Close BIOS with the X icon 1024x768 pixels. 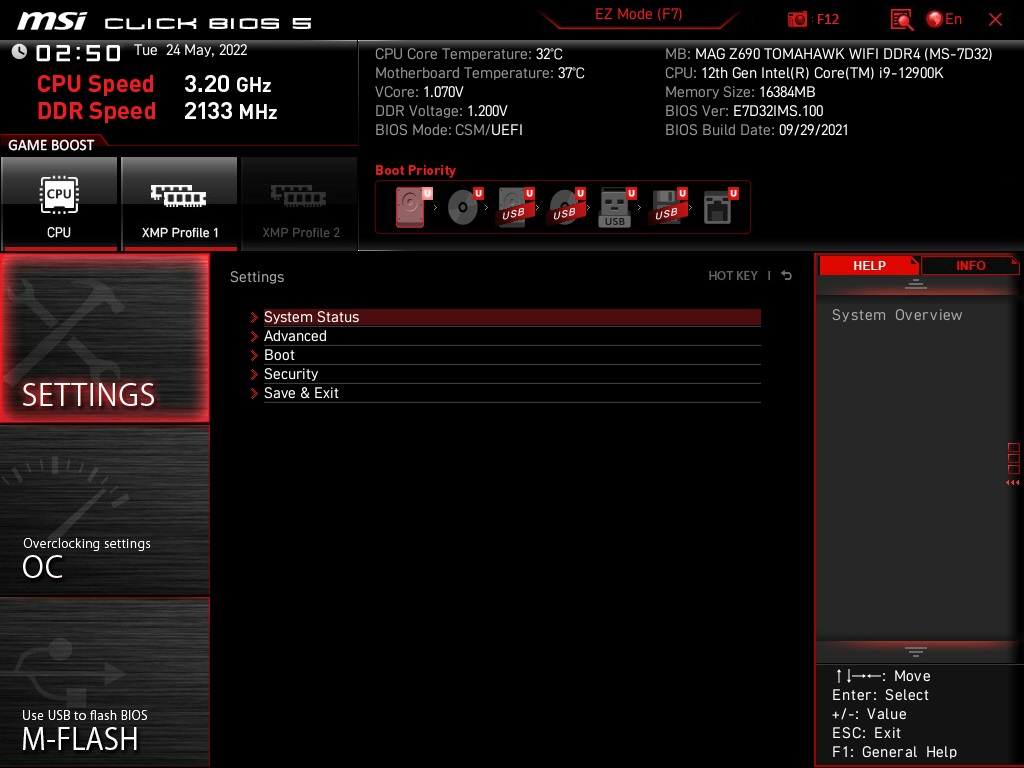[x=995, y=20]
